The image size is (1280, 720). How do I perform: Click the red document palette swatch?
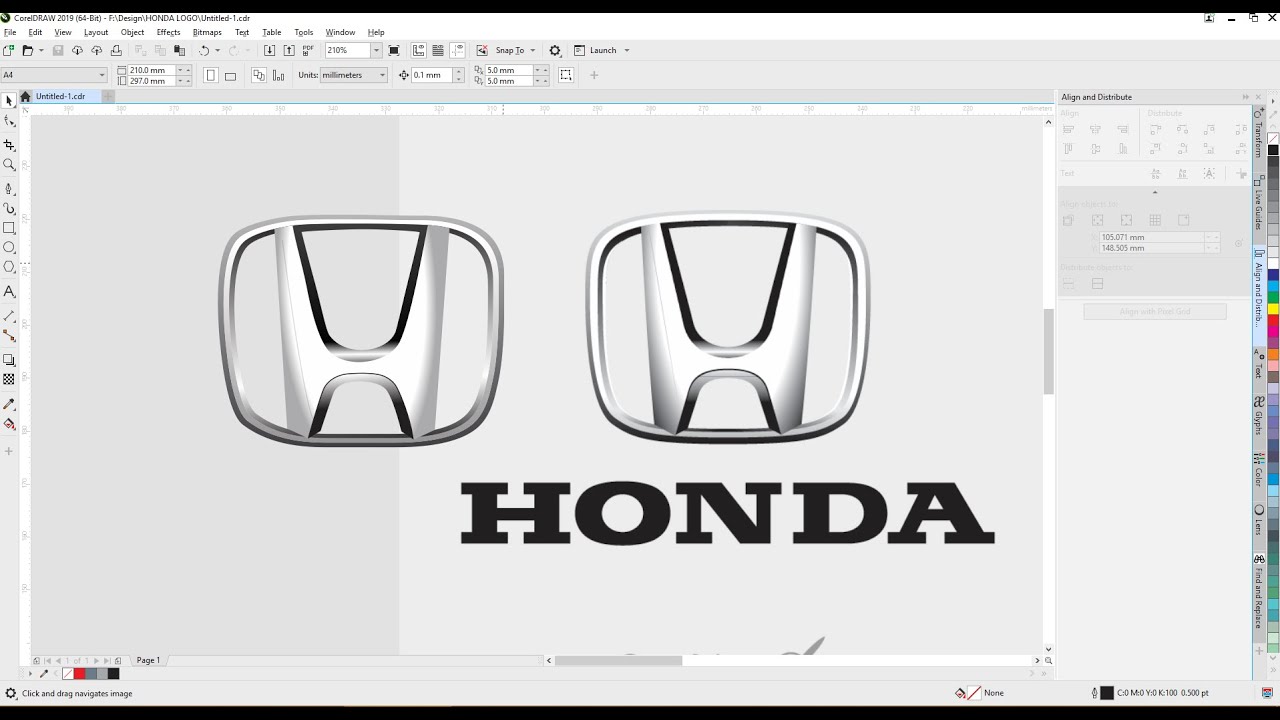(x=80, y=674)
